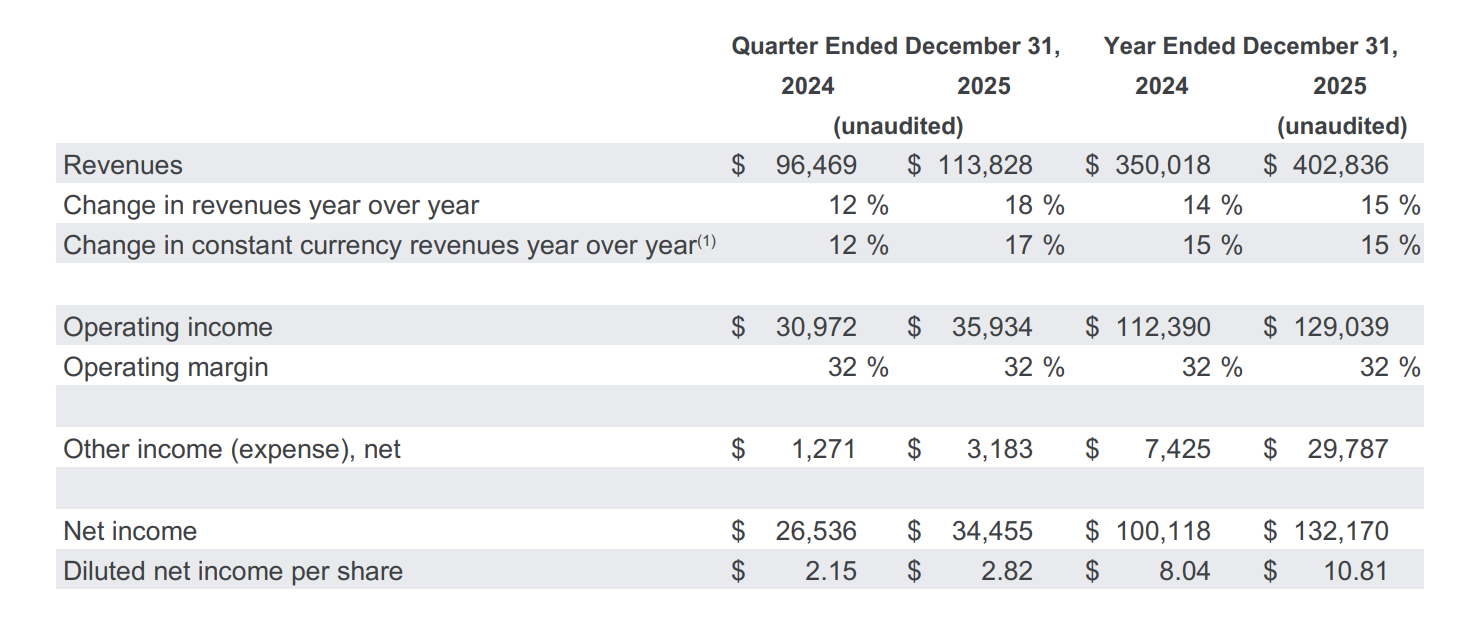Click the (unaudited) label under Quarter Ended
The height and width of the screenshot is (640, 1484).
[898, 126]
